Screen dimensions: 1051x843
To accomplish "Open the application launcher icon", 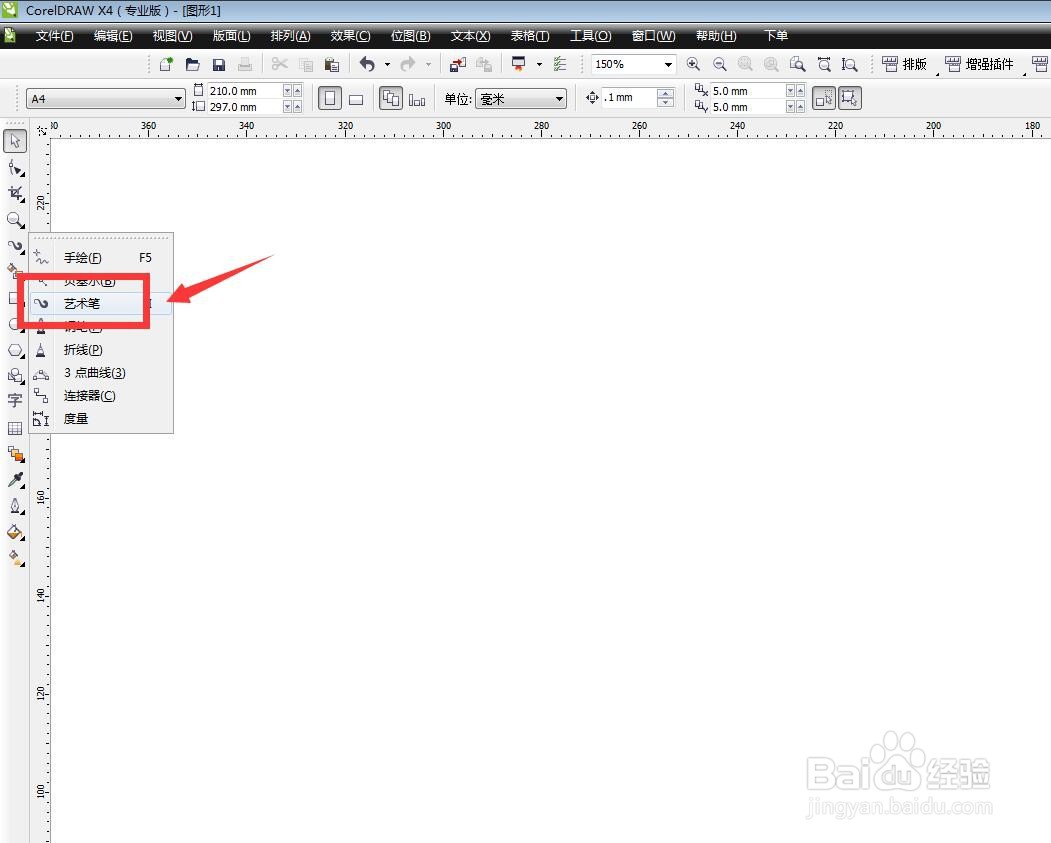I will point(519,64).
